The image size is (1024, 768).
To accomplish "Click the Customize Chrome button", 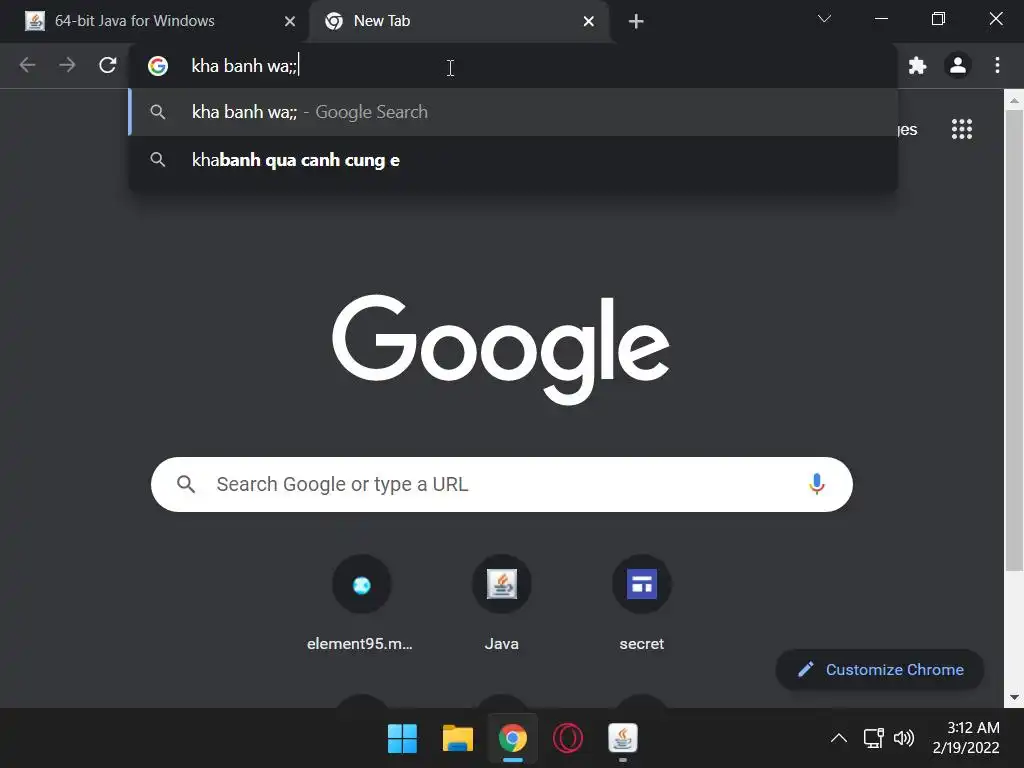I will coord(880,669).
